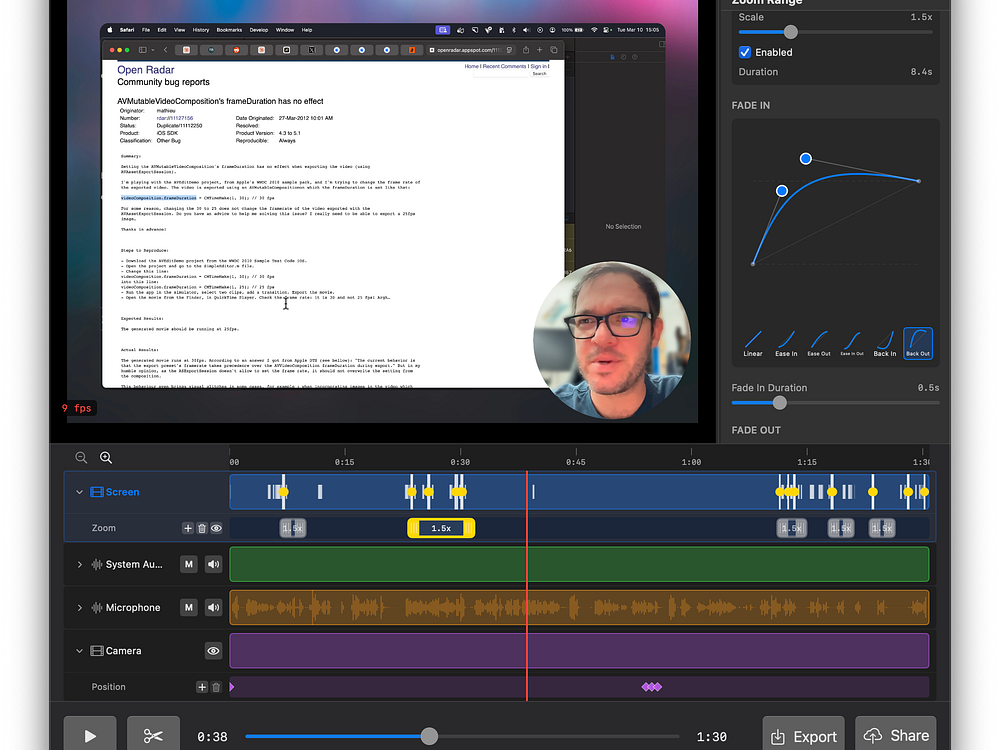Screen dimensions: 1000x750
Task: Adjust the Scale slider
Action: (791, 32)
